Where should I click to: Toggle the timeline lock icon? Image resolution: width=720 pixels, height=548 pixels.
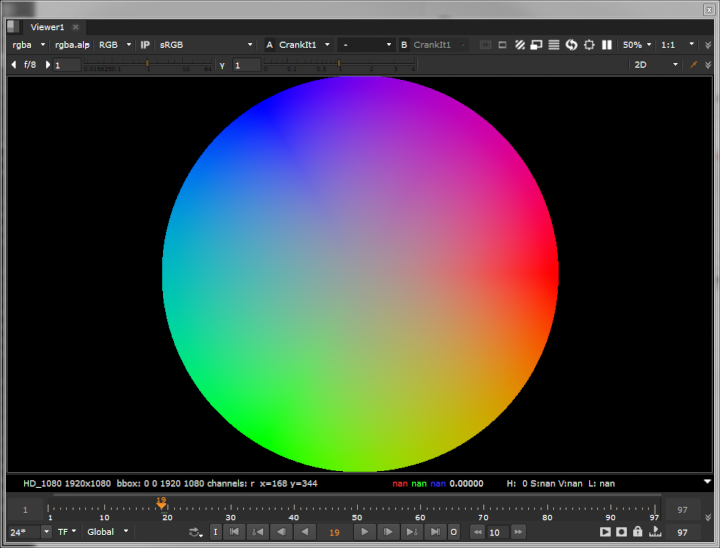pyautogui.click(x=637, y=532)
